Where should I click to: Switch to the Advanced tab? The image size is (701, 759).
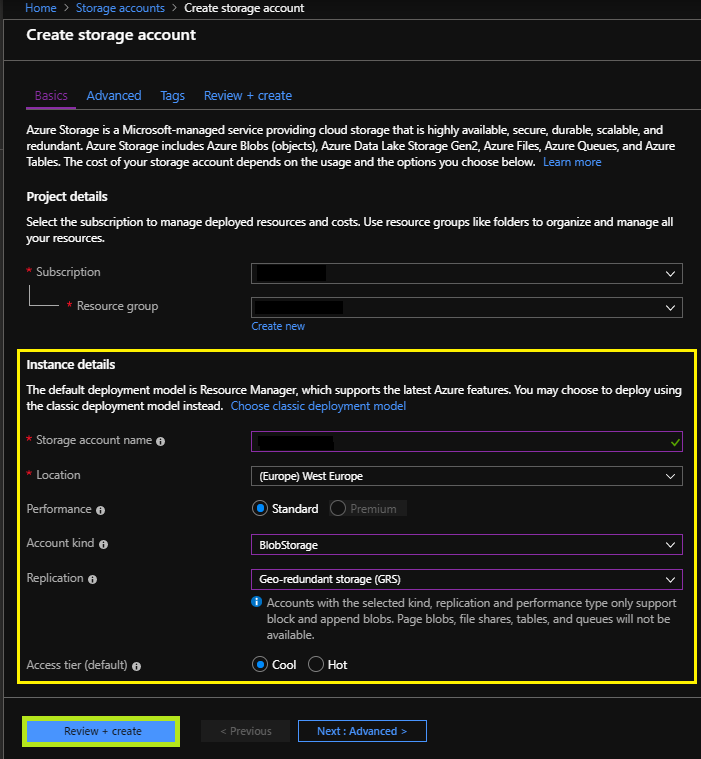click(x=114, y=96)
